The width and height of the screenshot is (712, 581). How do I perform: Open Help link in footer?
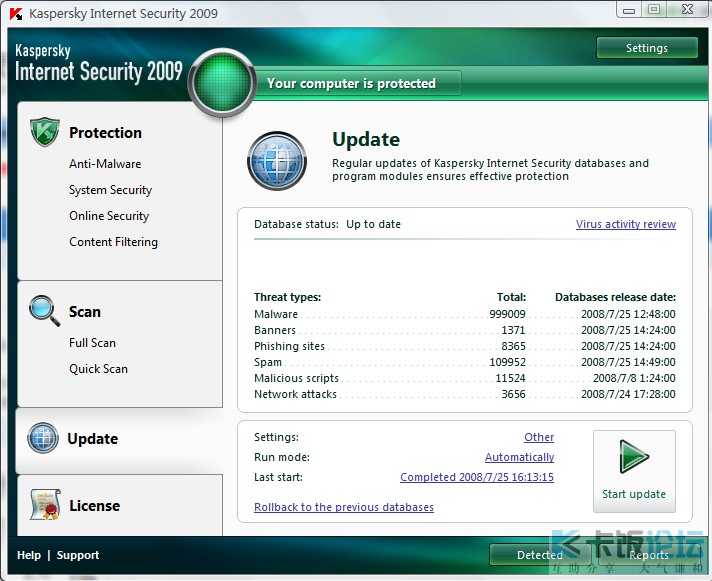(x=29, y=555)
